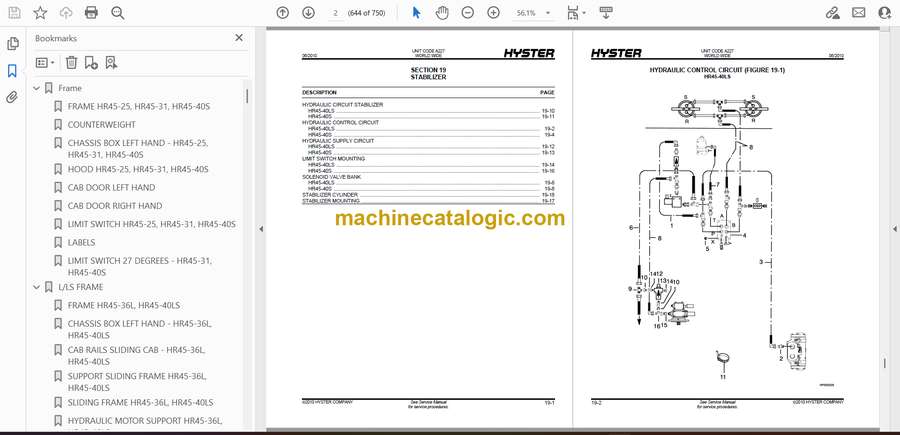Image resolution: width=900 pixels, height=435 pixels.
Task: Click the Save file icon
Action: tap(14, 13)
